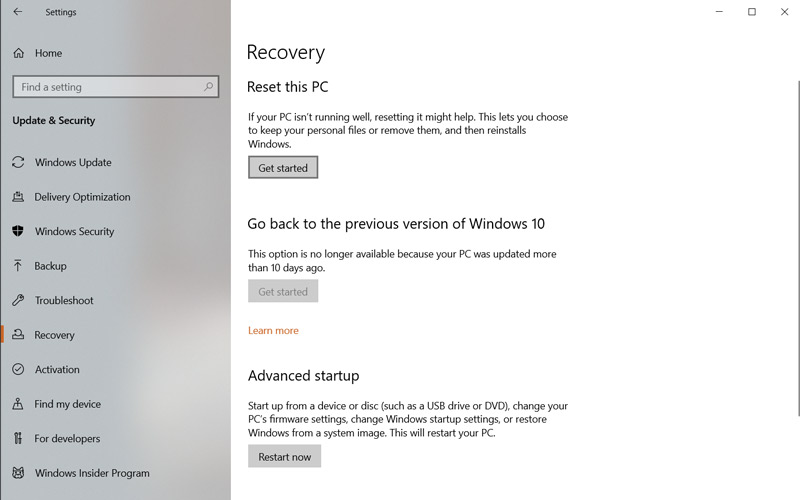Click the For developers icon
Viewport: 800px width, 500px height.
point(17,438)
